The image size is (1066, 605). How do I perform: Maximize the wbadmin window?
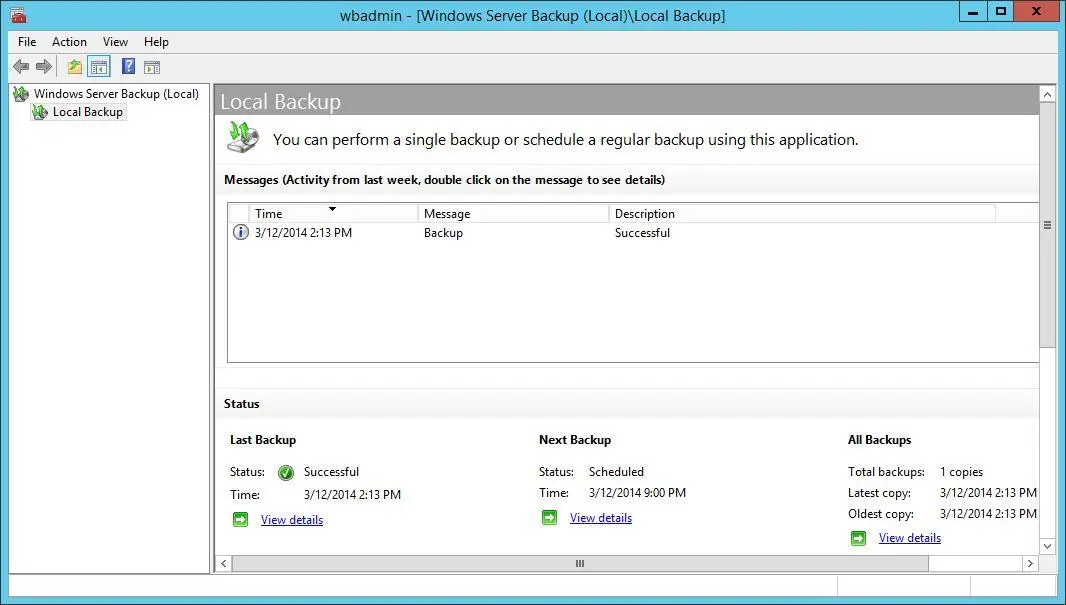coord(1001,11)
